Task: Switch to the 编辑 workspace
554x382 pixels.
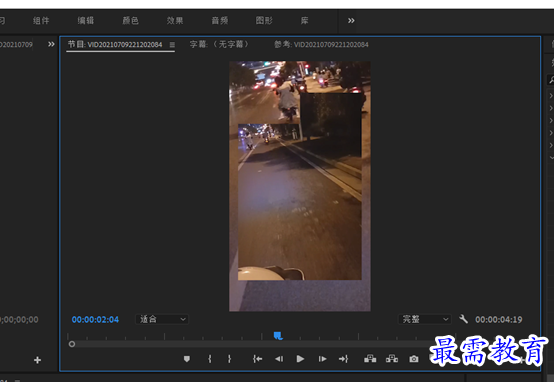Action: point(86,20)
